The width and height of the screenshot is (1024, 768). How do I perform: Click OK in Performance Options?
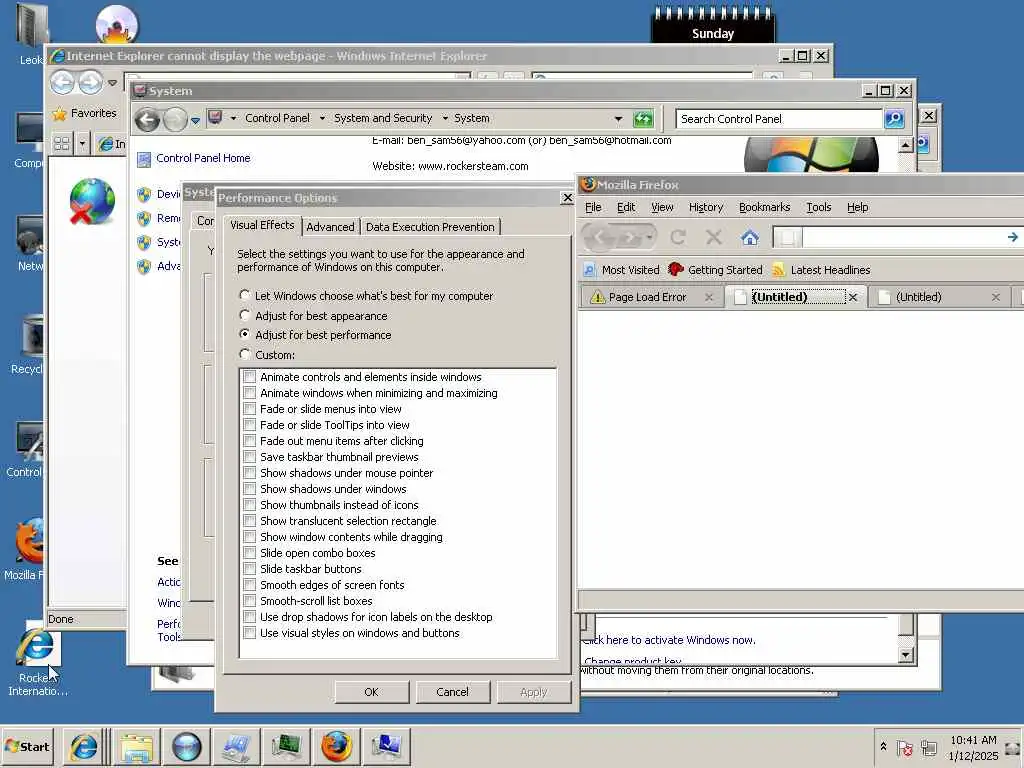click(372, 692)
